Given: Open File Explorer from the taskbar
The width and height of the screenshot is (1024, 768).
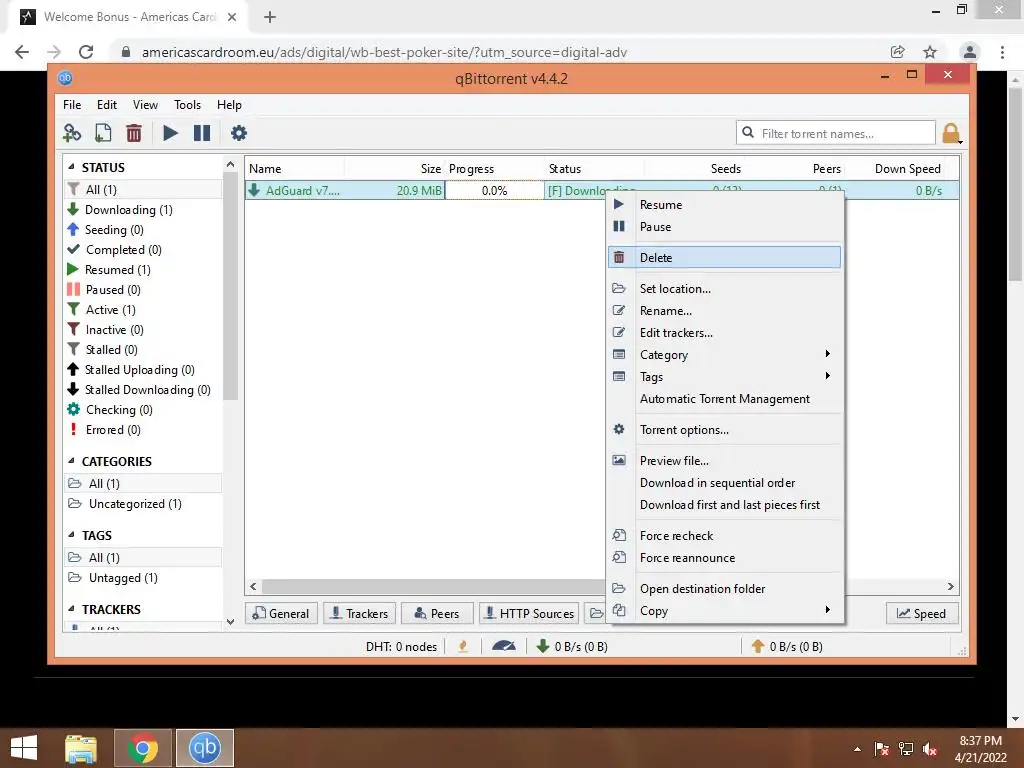Looking at the screenshot, I should tap(81, 748).
